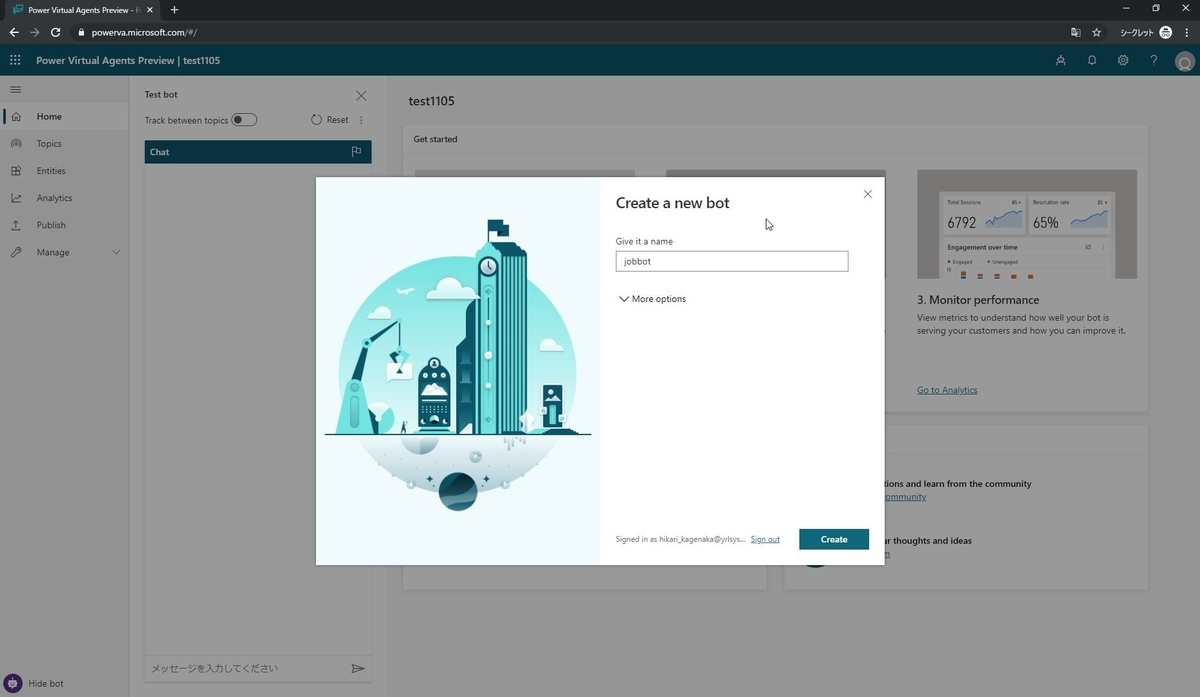Viewport: 1200px width, 697px height.
Task: Click the test1105 page title
Action: (x=432, y=102)
